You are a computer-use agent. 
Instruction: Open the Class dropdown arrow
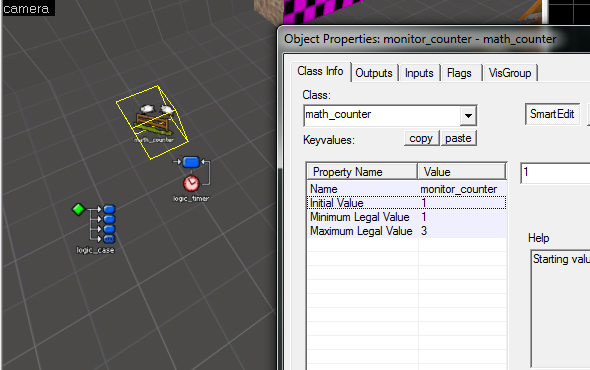pos(468,116)
